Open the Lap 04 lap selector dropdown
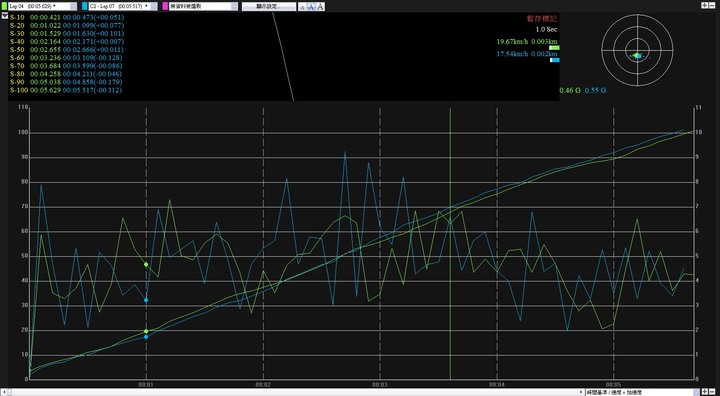Image resolution: width=720 pixels, height=396 pixels. tap(43, 6)
